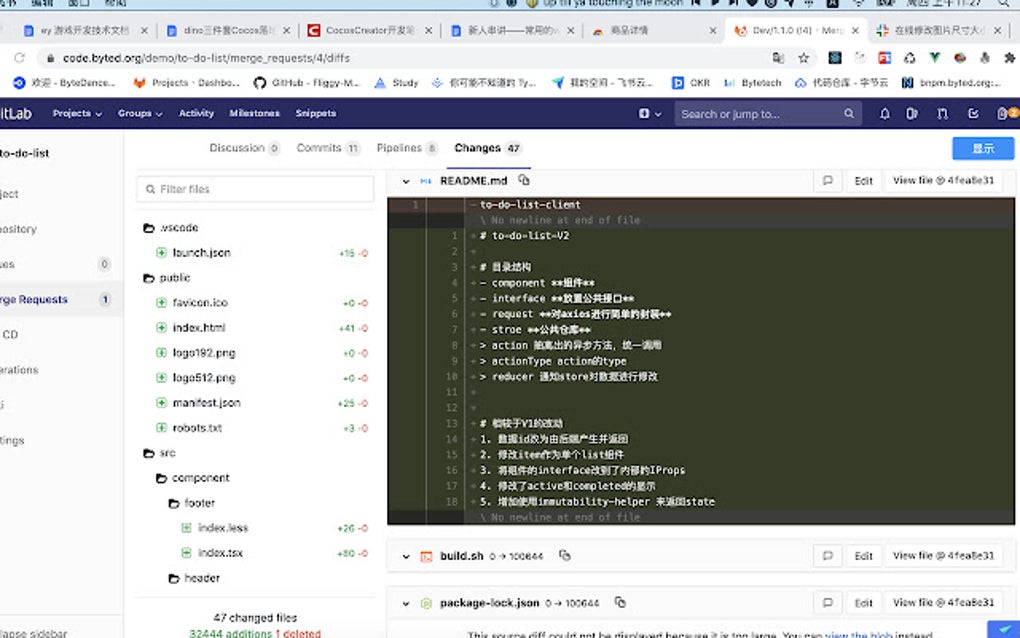1020x638 pixels.
Task: Open the todos checkmark icon in header
Action: pos(972,114)
